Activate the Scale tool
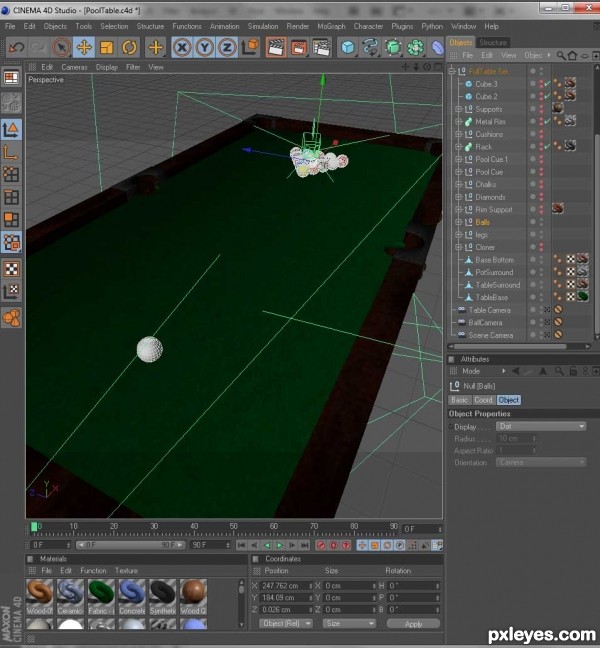The height and width of the screenshot is (648, 600). [107, 48]
